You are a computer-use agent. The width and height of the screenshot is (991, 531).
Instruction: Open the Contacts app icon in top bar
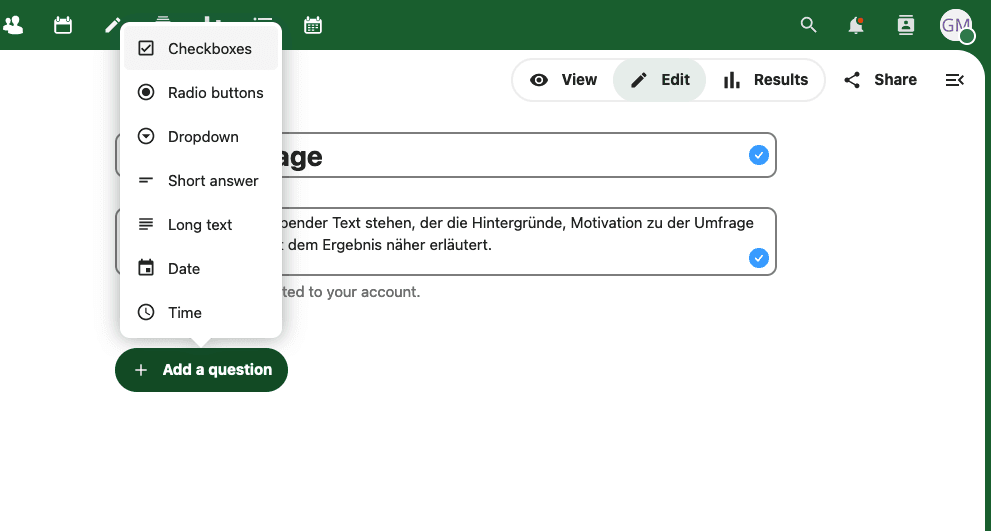click(13, 25)
